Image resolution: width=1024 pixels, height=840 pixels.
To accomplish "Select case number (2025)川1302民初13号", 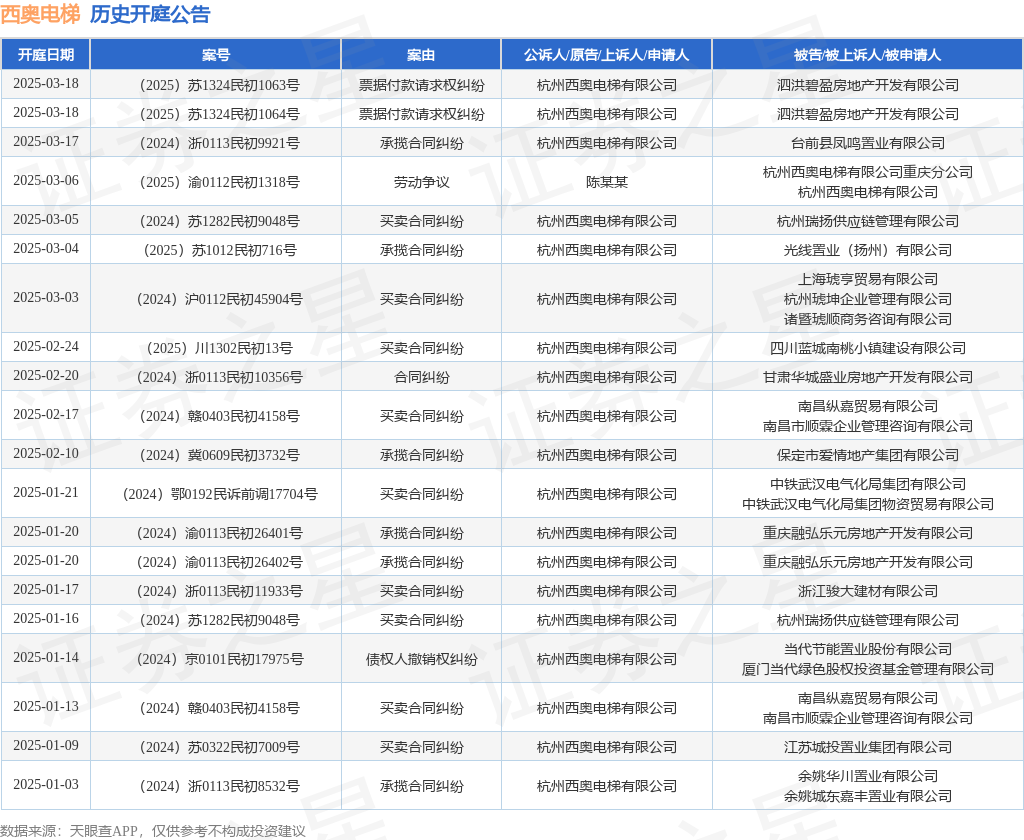I will pyautogui.click(x=219, y=348).
